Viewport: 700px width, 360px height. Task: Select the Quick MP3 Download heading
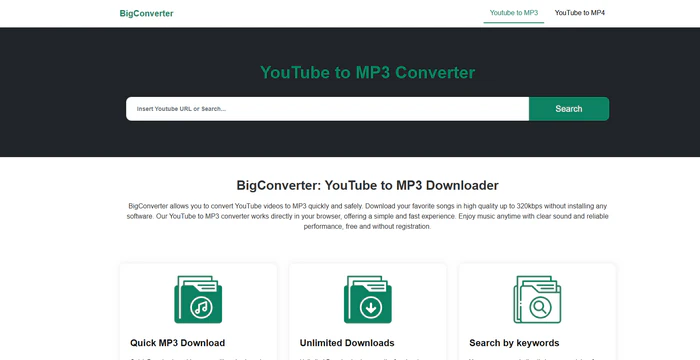click(x=178, y=343)
